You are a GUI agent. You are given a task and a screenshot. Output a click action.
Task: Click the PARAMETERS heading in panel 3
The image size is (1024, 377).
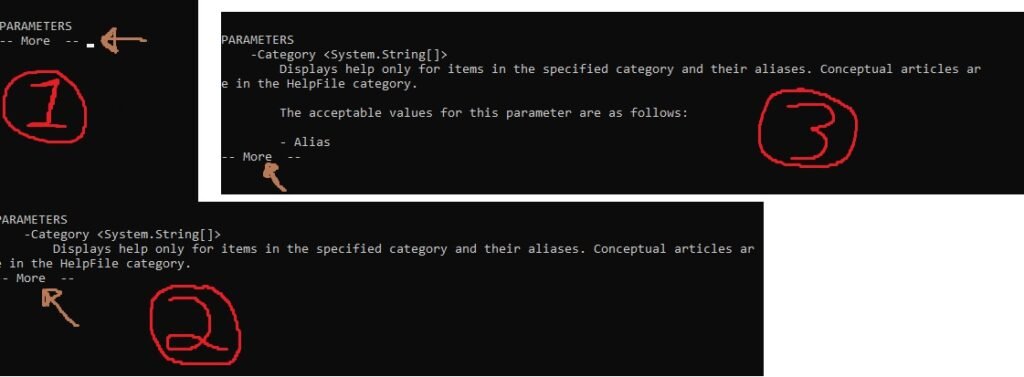click(x=258, y=40)
